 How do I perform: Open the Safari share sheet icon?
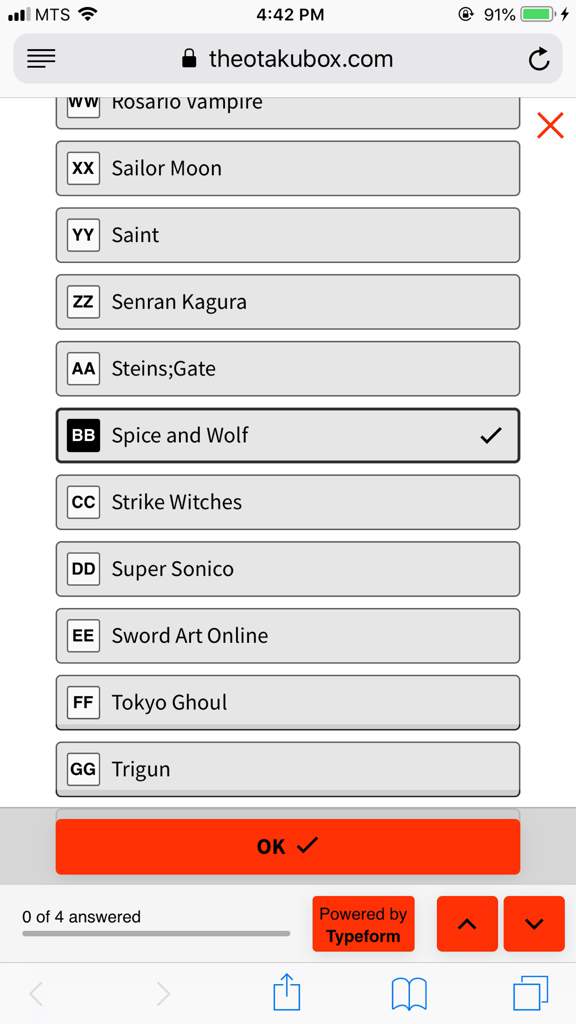pos(287,993)
